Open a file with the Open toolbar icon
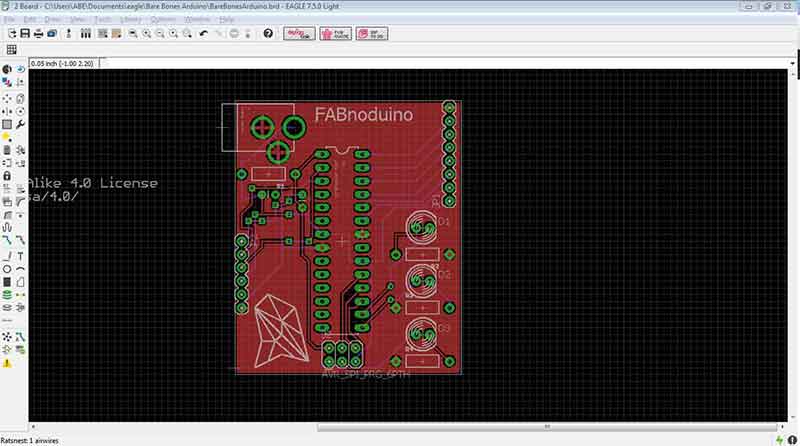Screen dimensions: 800x446 (x=12, y=34)
